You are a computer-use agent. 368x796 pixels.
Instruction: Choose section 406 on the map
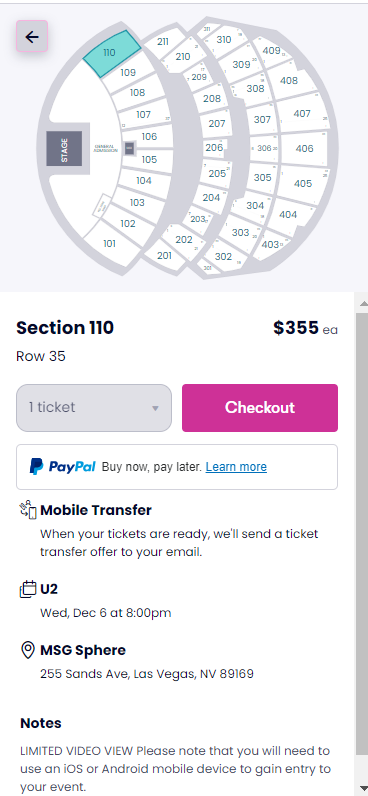click(x=304, y=149)
